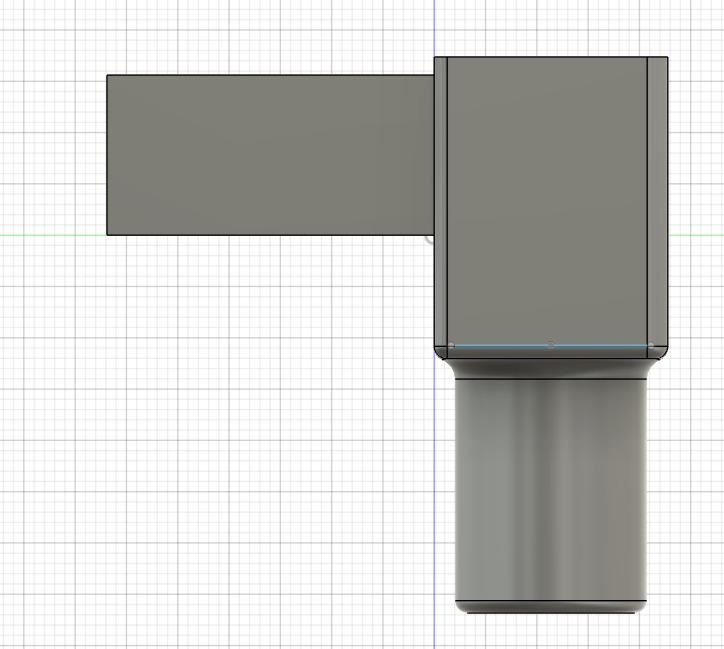The image size is (724, 649).
Task: Select the long horizontal rectangular bar face
Action: point(270,155)
